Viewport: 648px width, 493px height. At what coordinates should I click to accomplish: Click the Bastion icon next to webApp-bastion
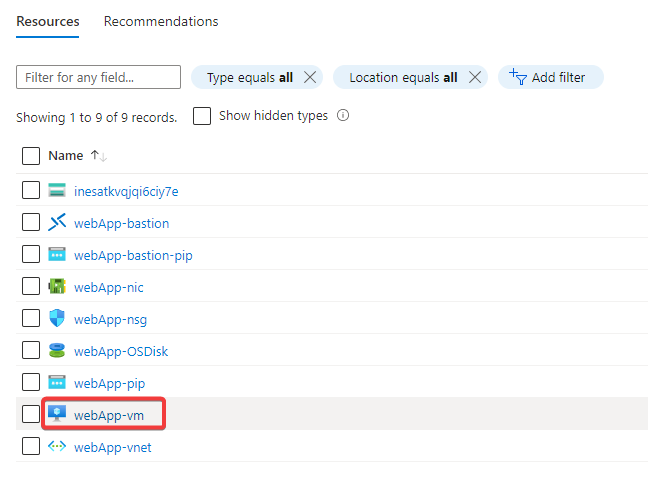[57, 223]
